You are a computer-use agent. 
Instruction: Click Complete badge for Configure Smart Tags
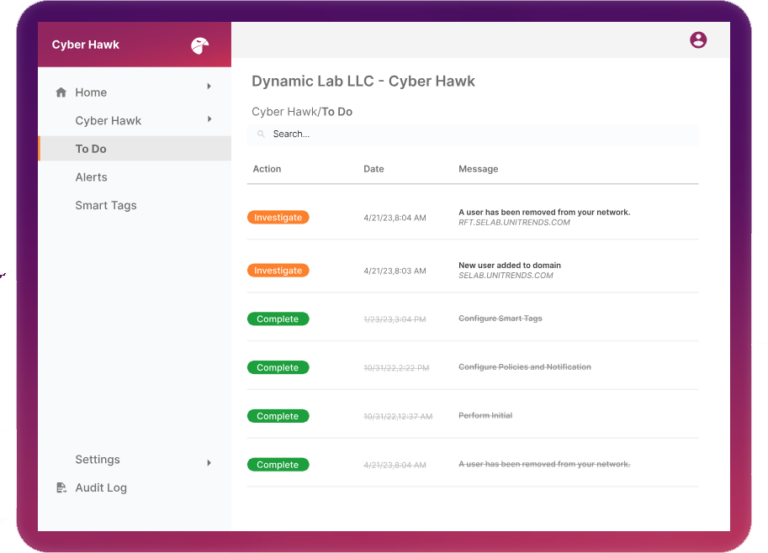click(x=278, y=319)
